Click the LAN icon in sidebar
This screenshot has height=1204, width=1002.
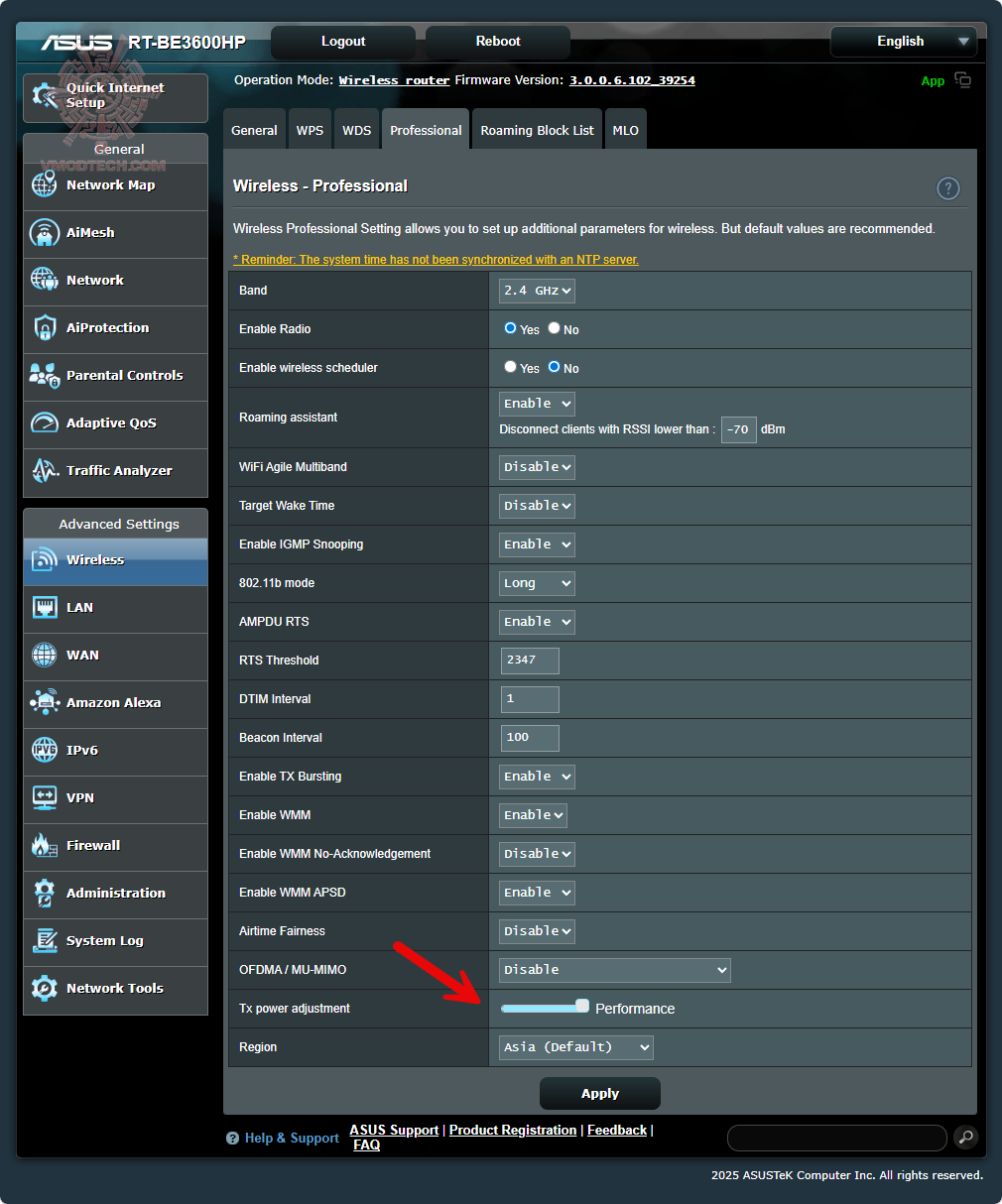[45, 607]
